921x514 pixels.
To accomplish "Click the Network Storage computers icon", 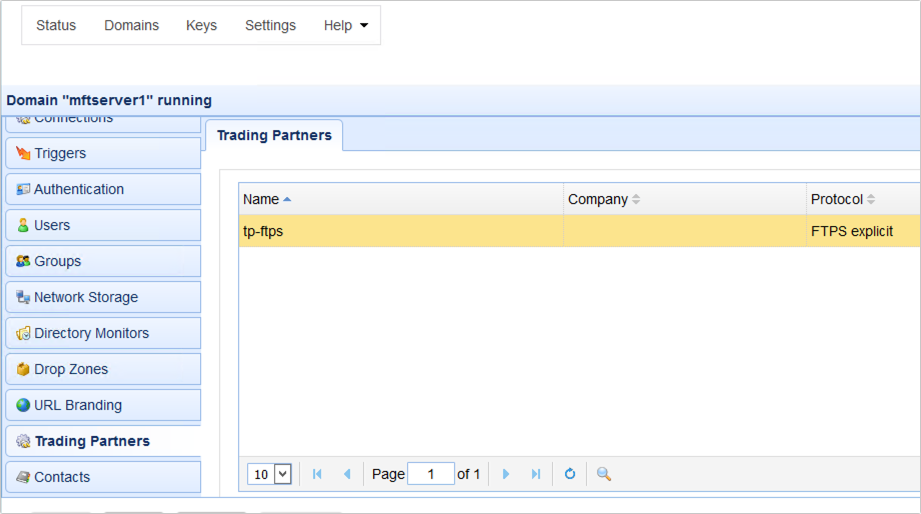I will (23, 297).
